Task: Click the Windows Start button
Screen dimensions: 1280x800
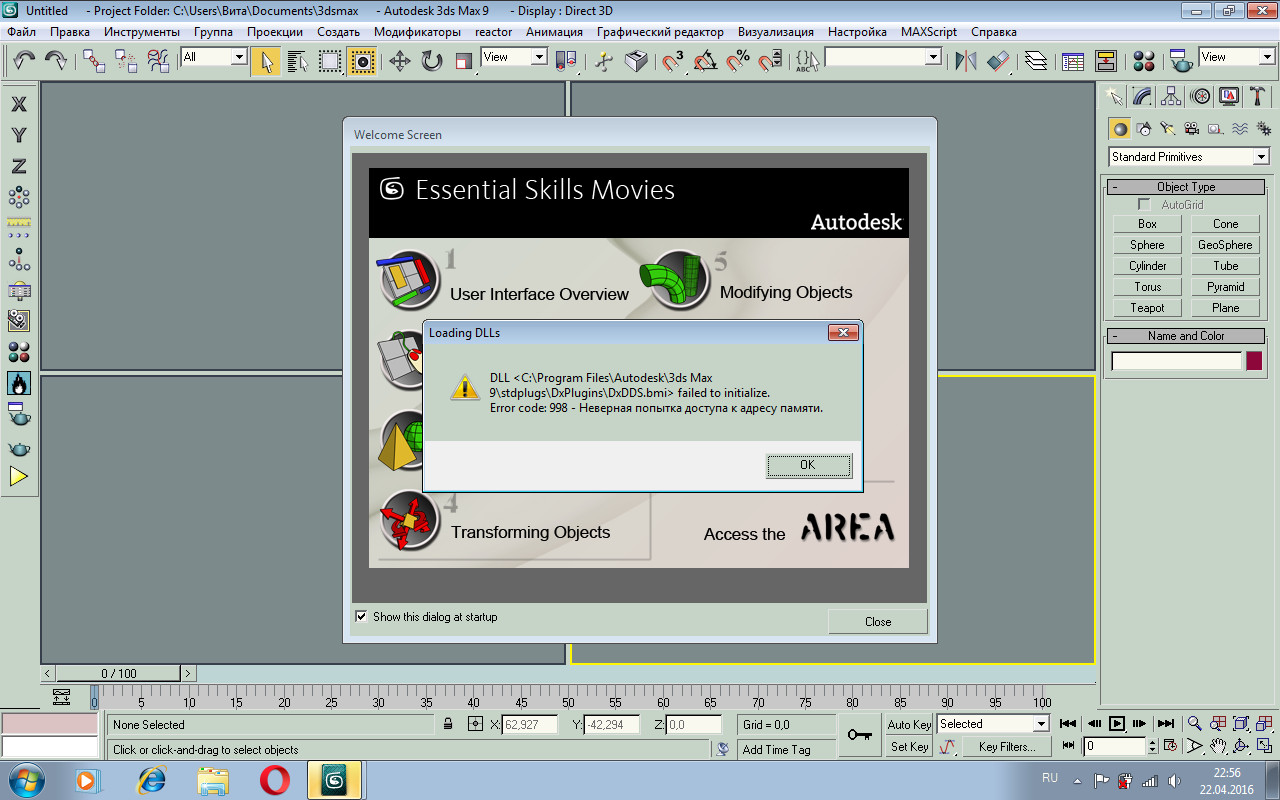Action: (27, 779)
